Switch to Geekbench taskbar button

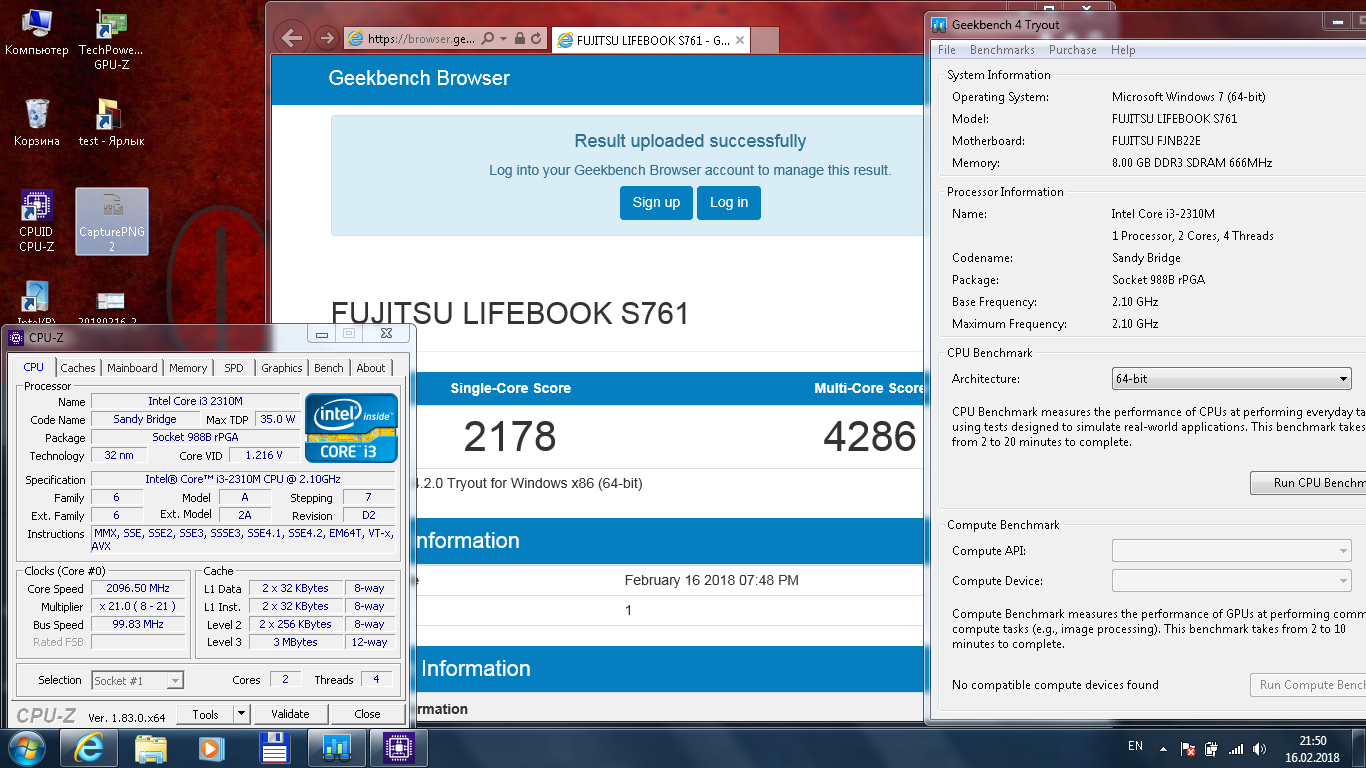[336, 748]
